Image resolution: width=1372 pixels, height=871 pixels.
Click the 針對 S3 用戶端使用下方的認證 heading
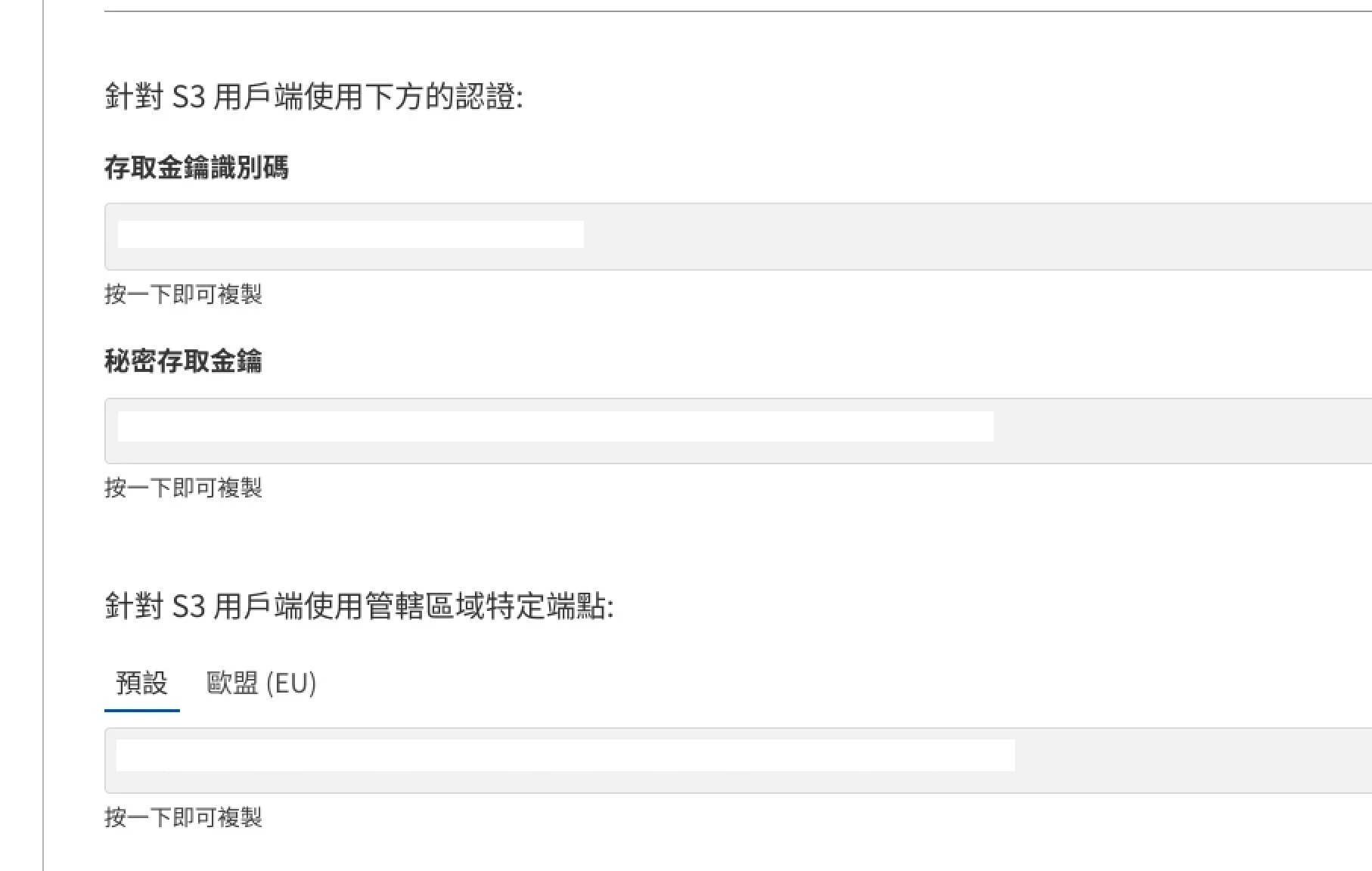pyautogui.click(x=313, y=98)
